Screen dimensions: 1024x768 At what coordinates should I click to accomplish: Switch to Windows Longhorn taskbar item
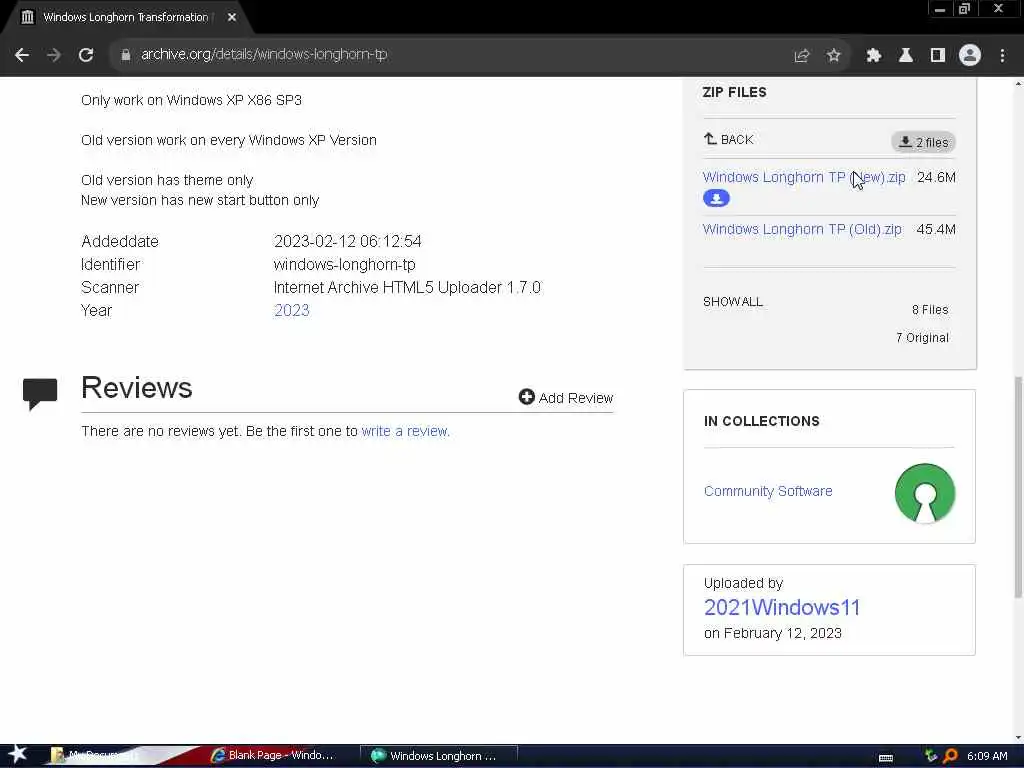(438, 756)
